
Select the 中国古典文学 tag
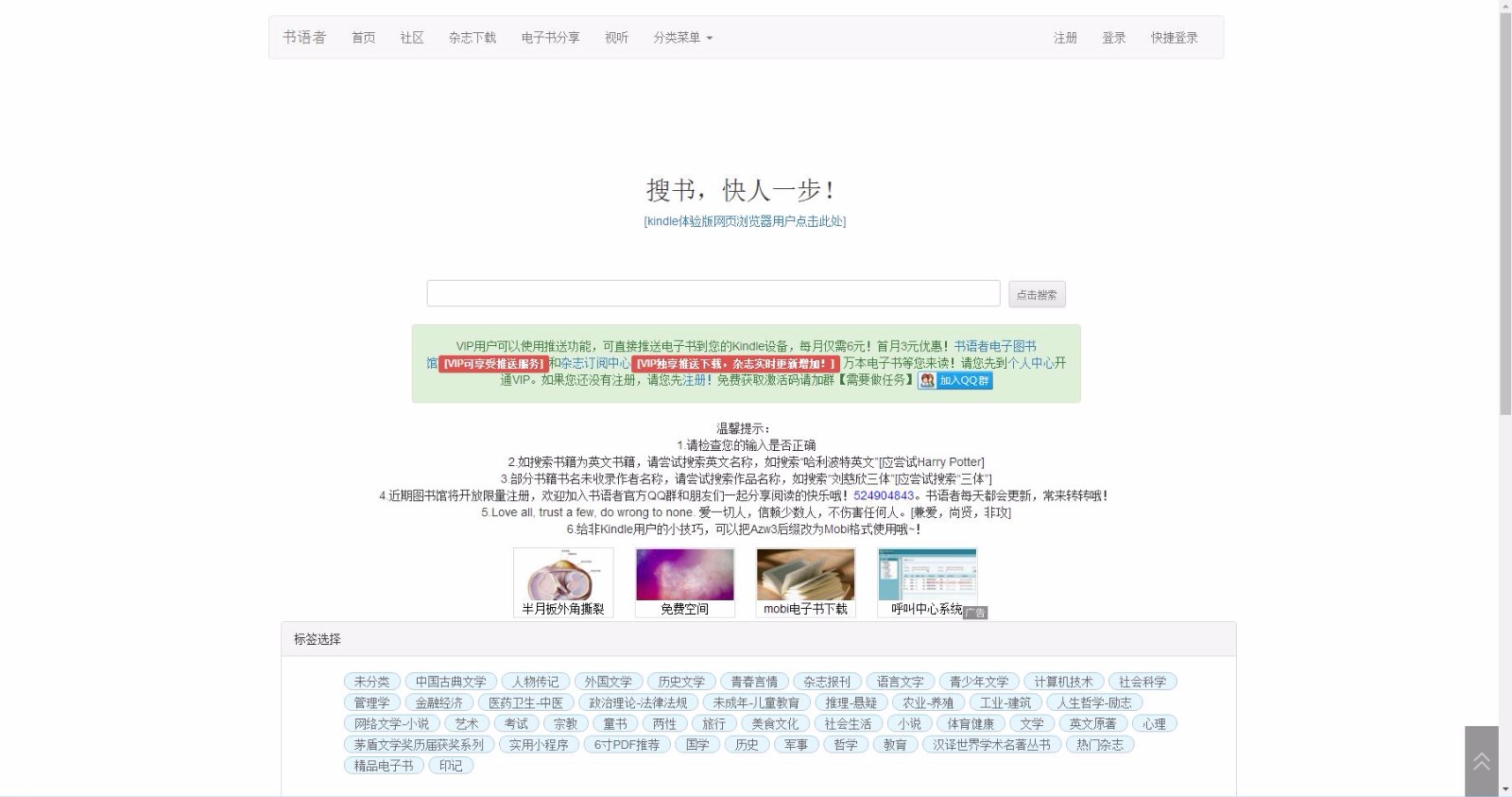point(451,682)
